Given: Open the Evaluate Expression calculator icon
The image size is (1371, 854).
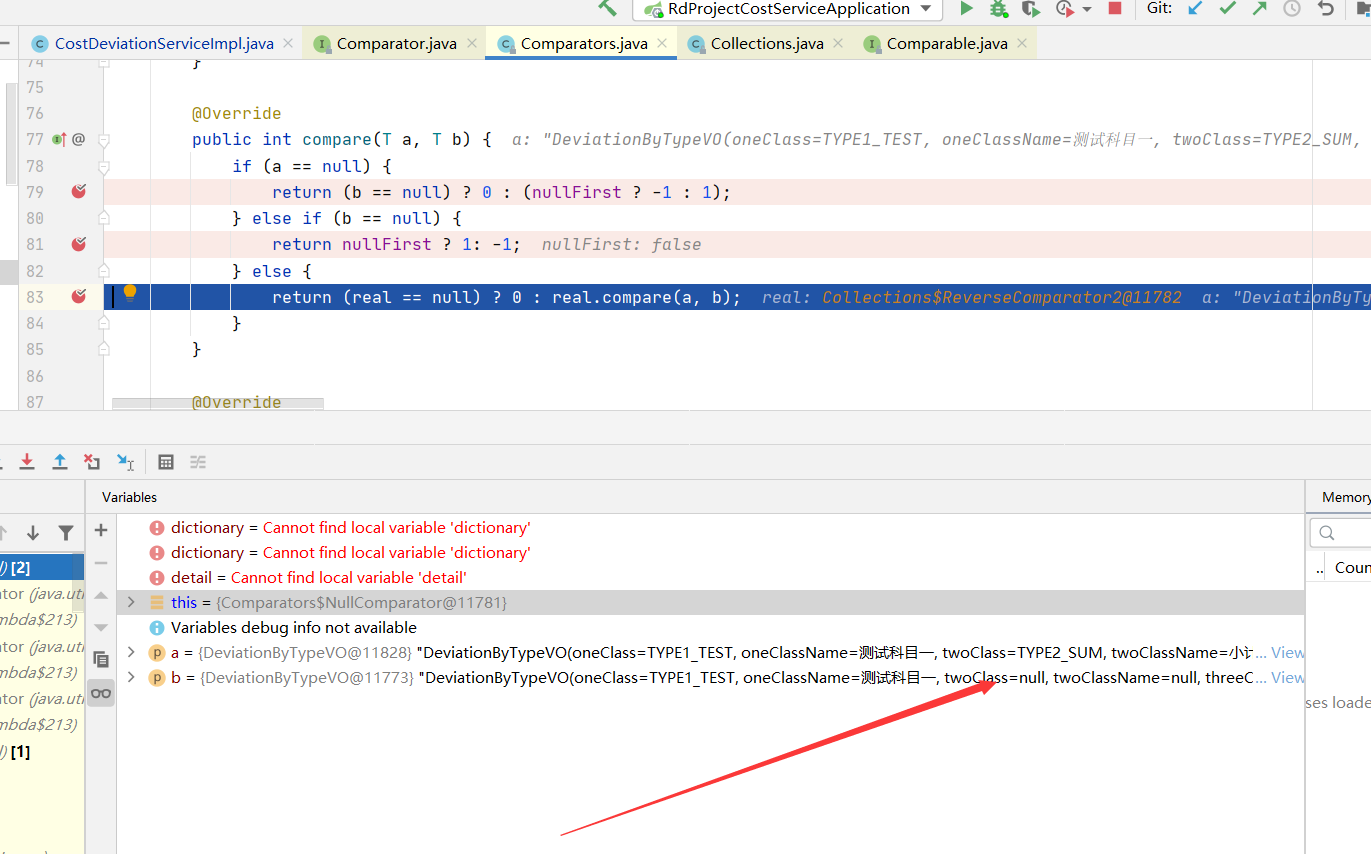Looking at the screenshot, I should coord(166,461).
